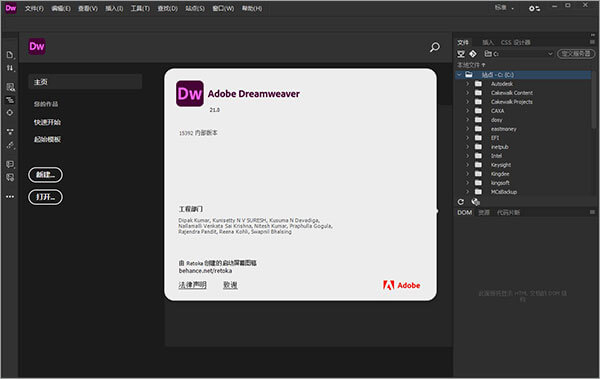
Task: Click the file tree vertical scrollbar
Action: (x=593, y=100)
